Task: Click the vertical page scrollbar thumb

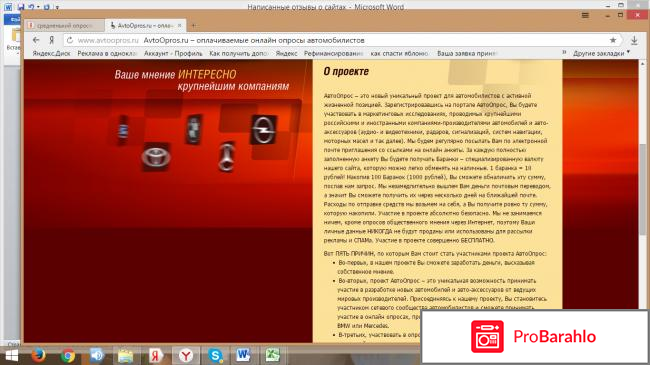Action: pos(642,189)
